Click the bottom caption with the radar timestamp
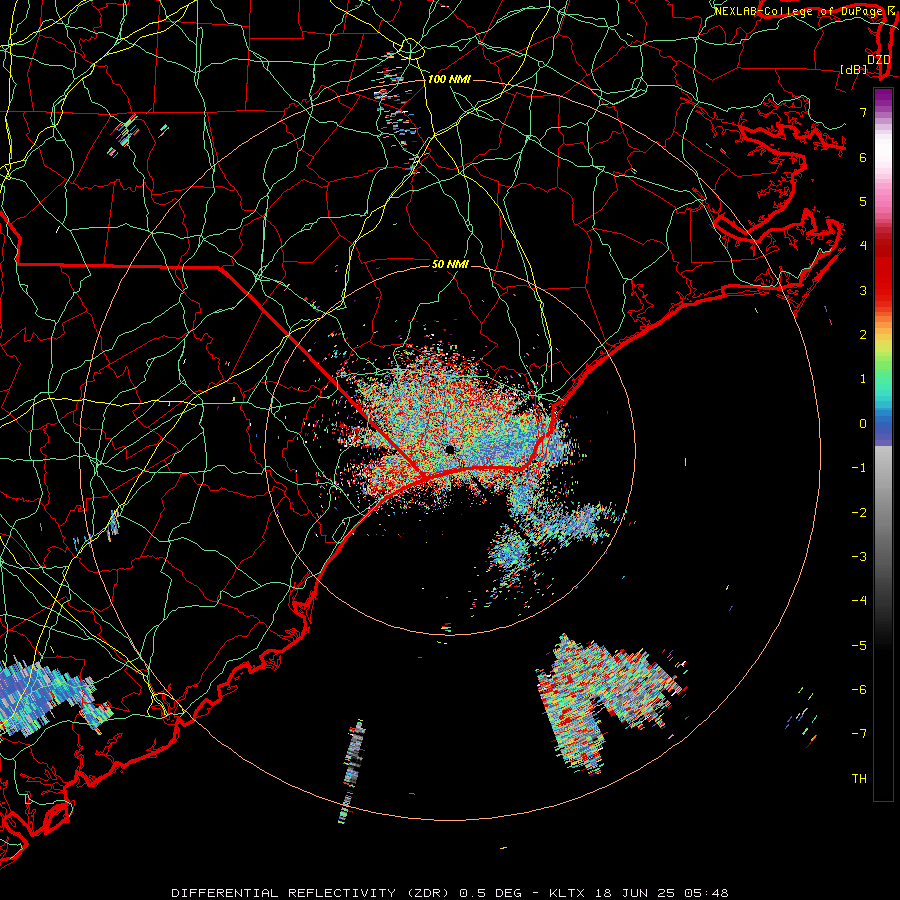900x900 pixels. pyautogui.click(x=450, y=893)
